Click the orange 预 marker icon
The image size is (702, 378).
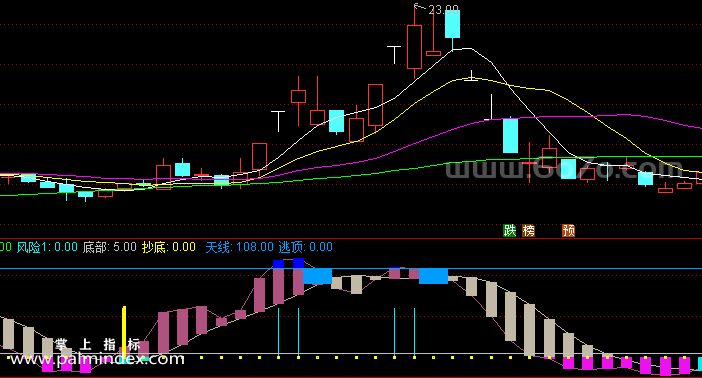569,230
